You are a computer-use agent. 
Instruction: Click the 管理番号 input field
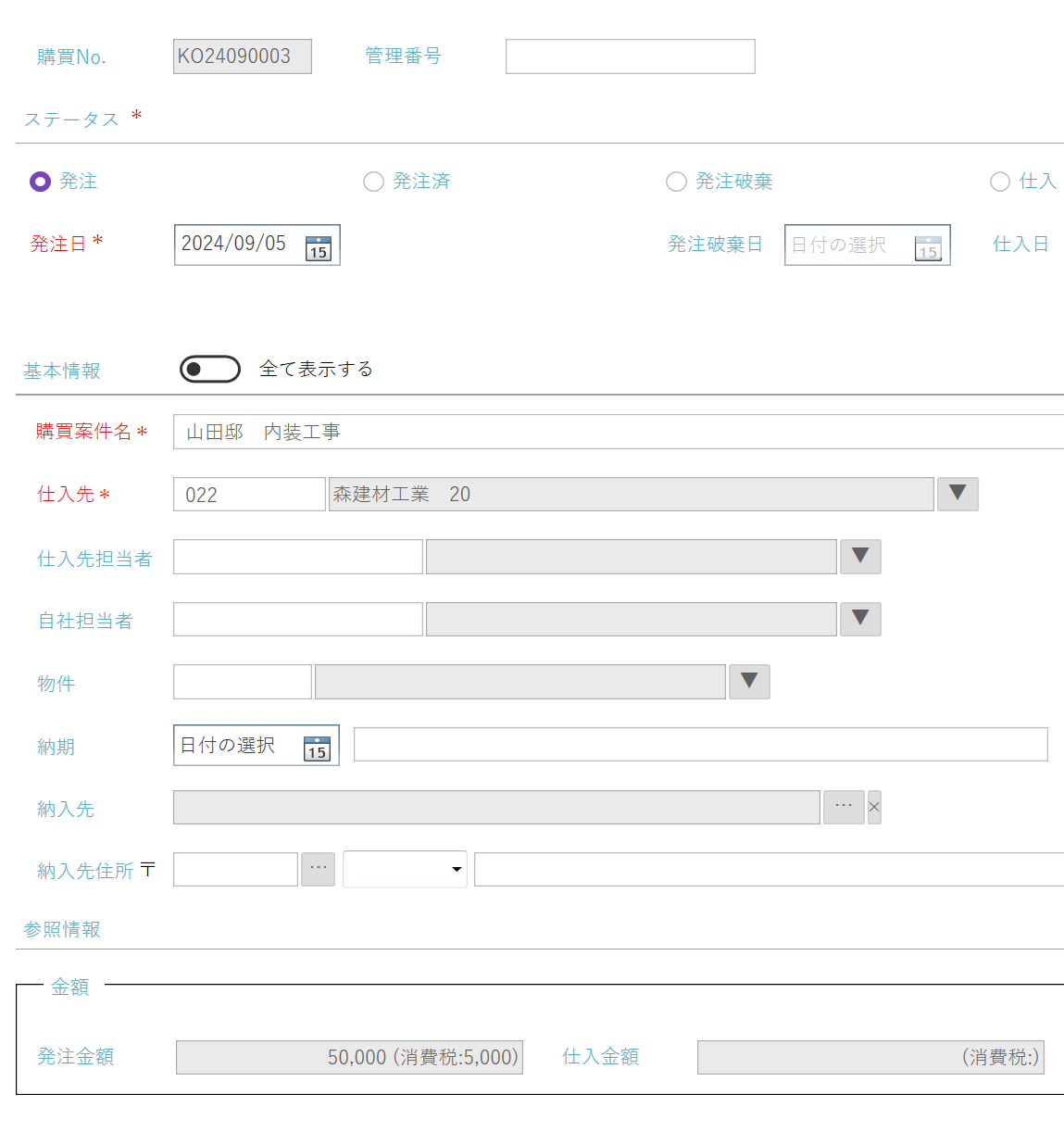tap(631, 57)
